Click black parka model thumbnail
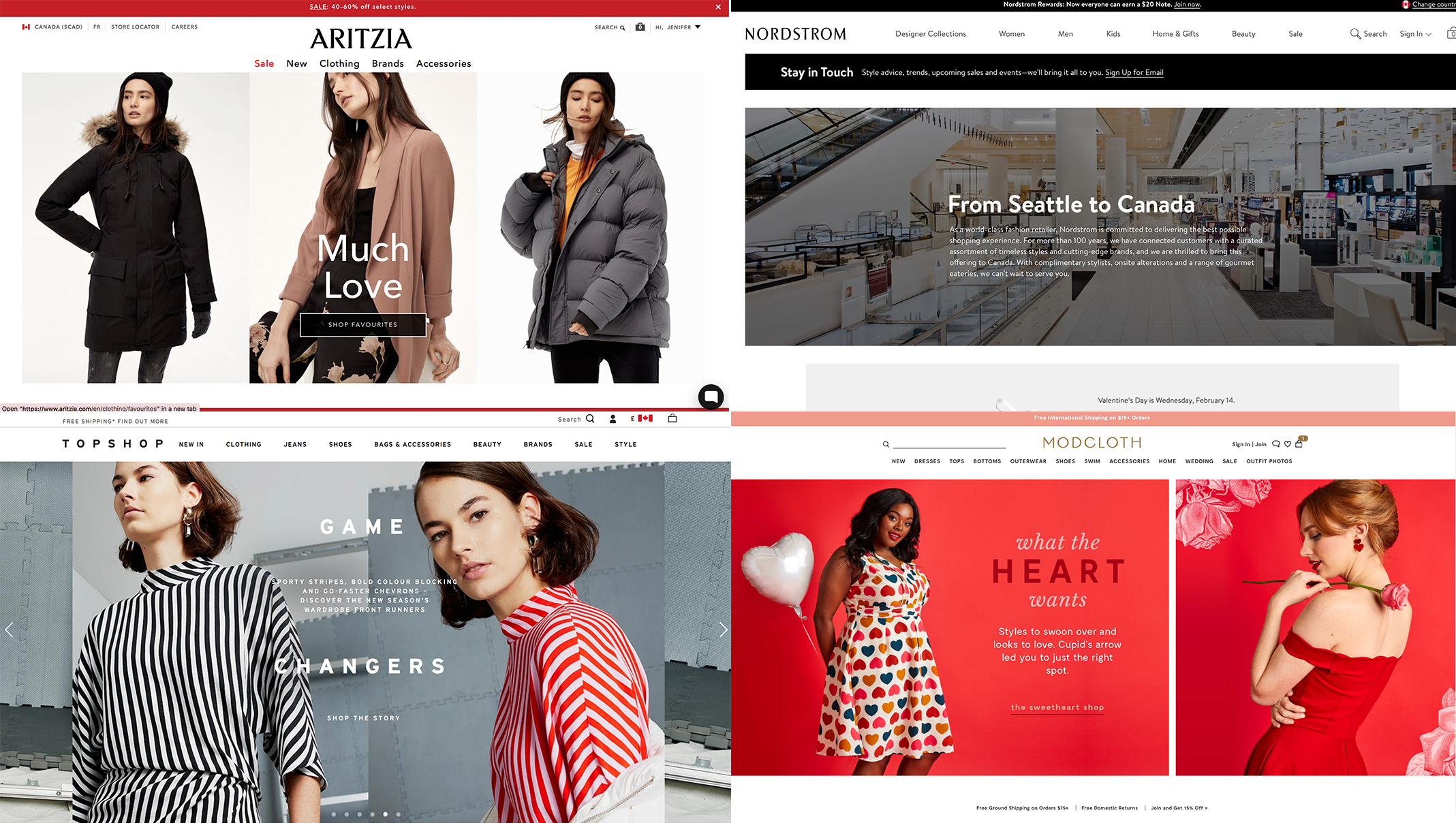 point(136,228)
